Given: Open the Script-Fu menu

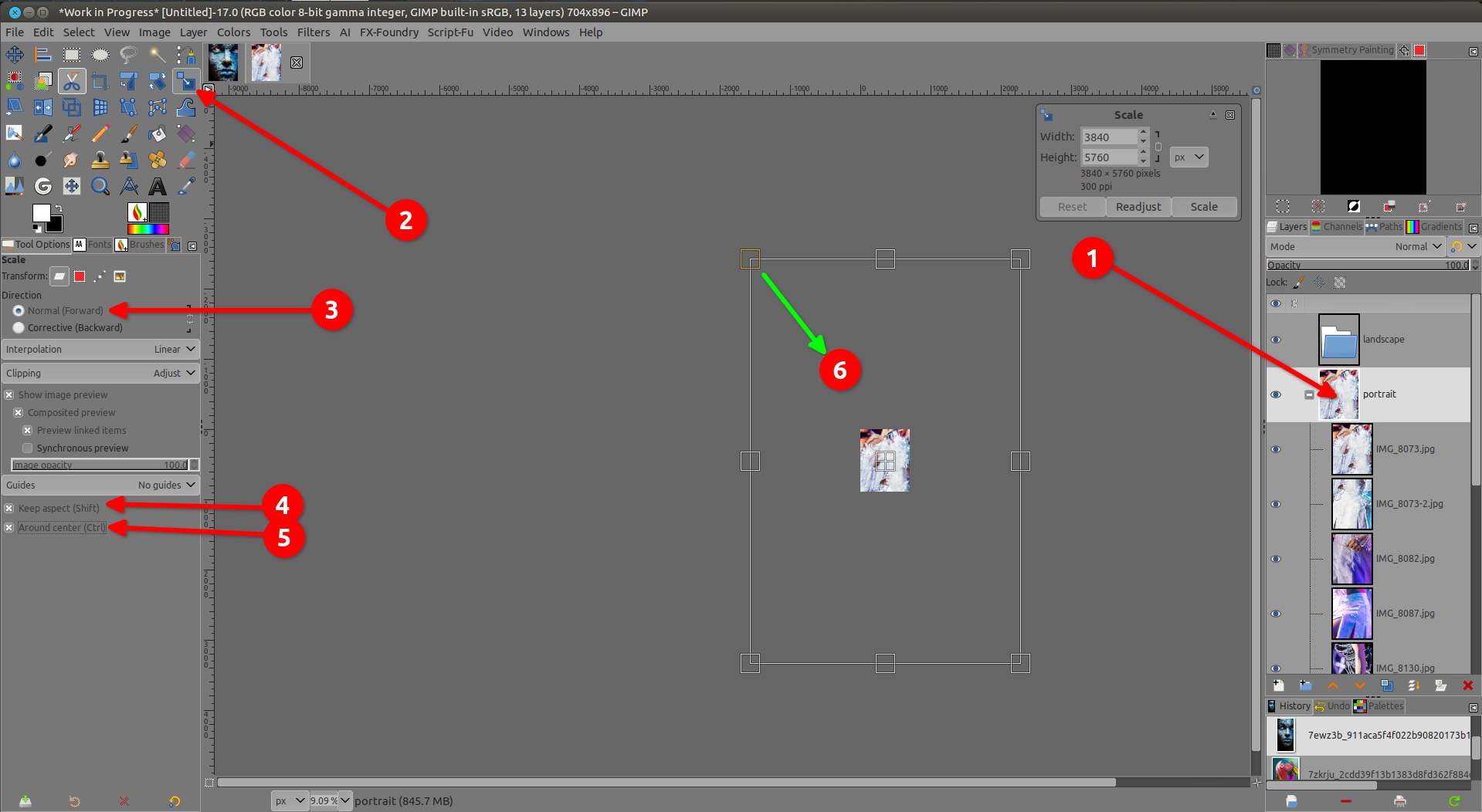Looking at the screenshot, I should tap(450, 32).
